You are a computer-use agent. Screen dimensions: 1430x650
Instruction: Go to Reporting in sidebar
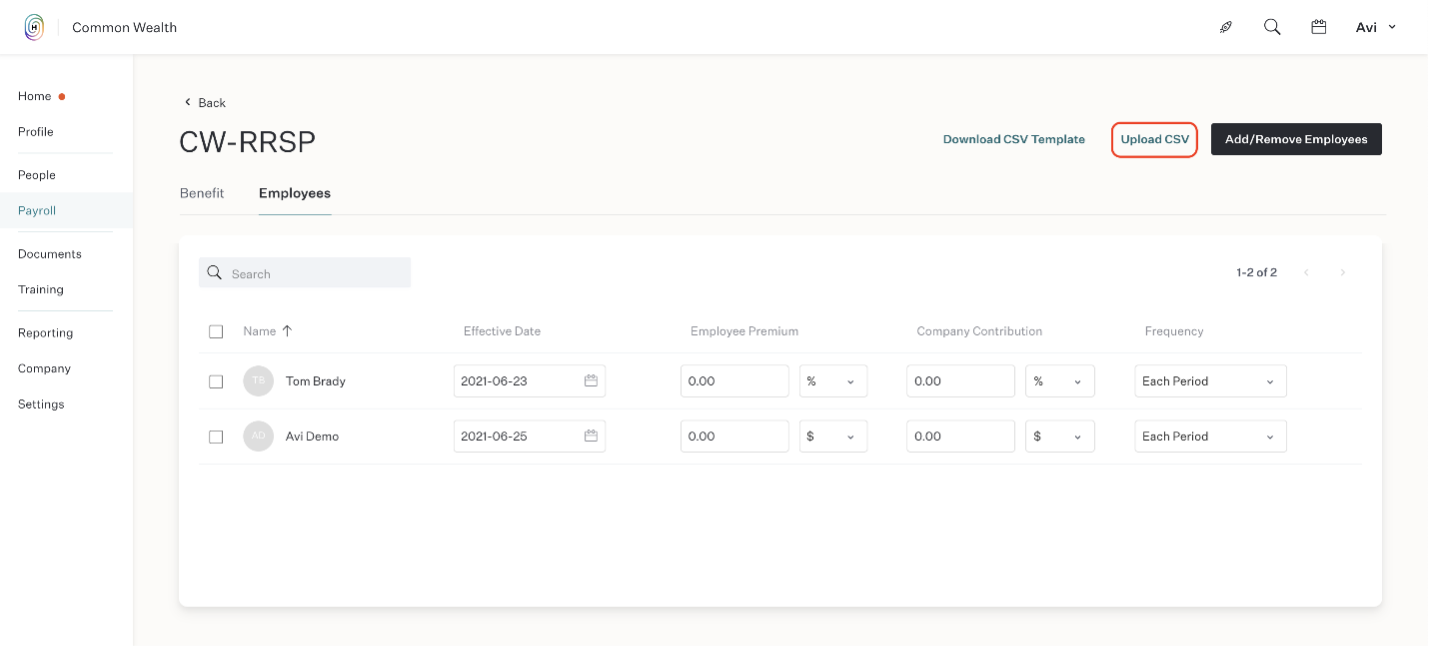(45, 333)
